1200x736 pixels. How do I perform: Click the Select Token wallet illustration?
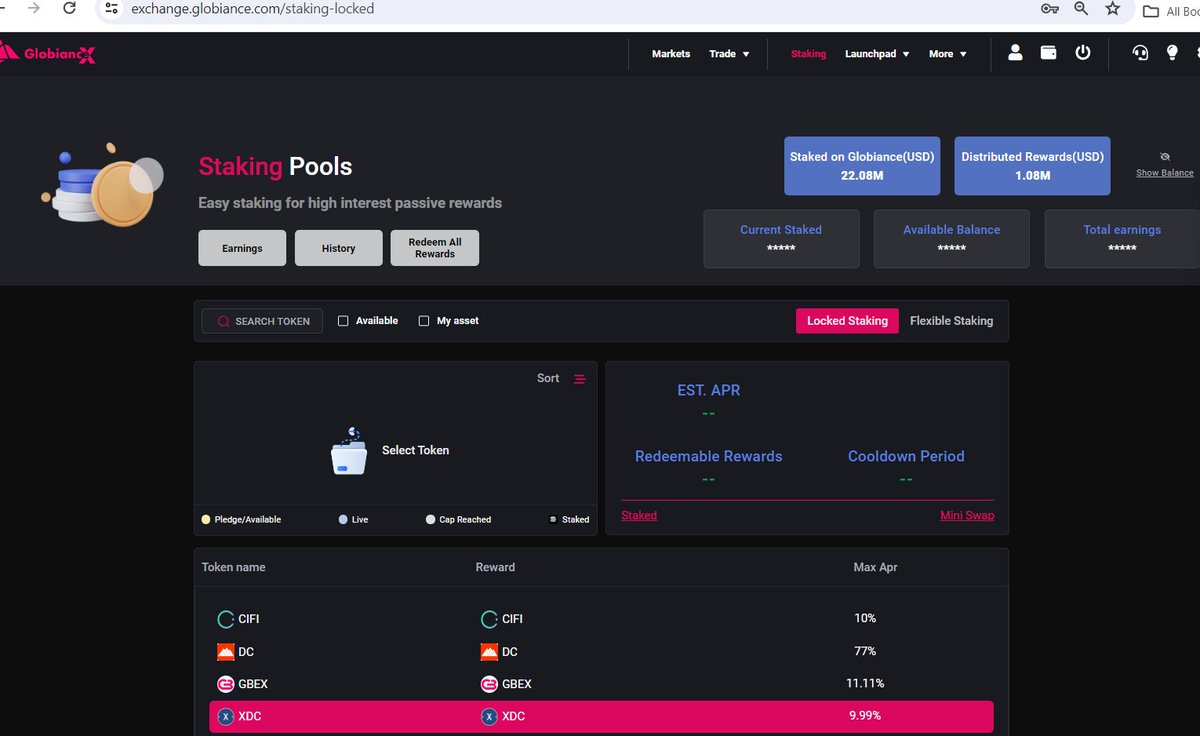[349, 452]
